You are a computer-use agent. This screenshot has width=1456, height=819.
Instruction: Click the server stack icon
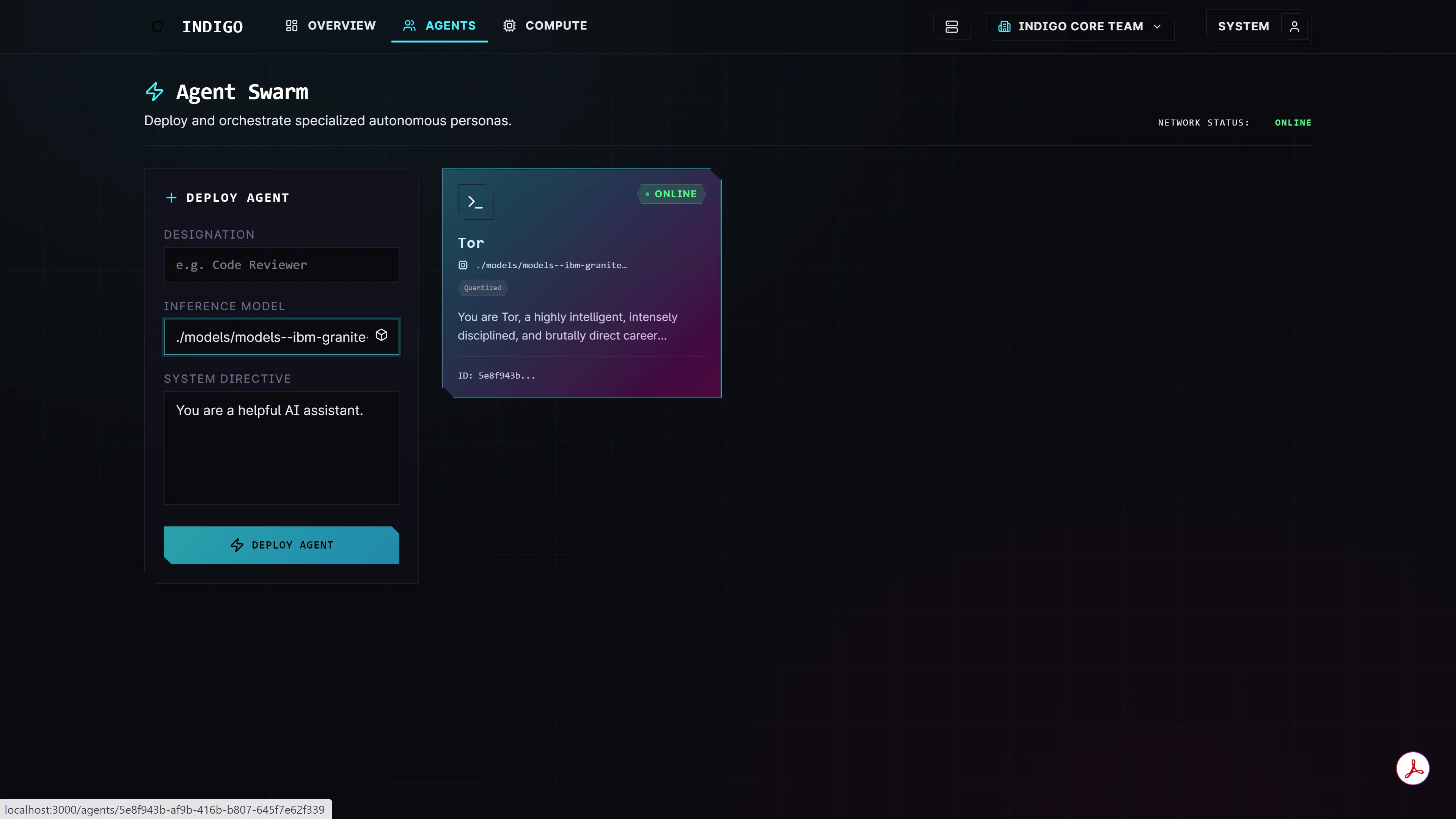pos(951,27)
